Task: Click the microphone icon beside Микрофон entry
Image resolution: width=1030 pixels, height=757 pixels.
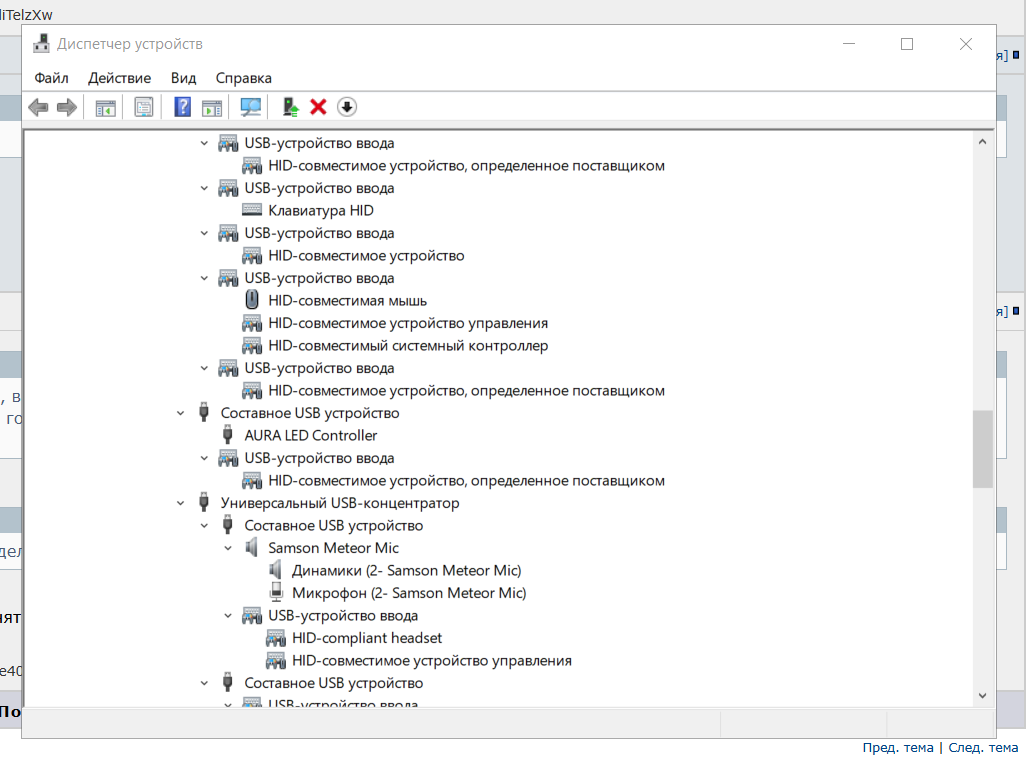Action: click(276, 592)
